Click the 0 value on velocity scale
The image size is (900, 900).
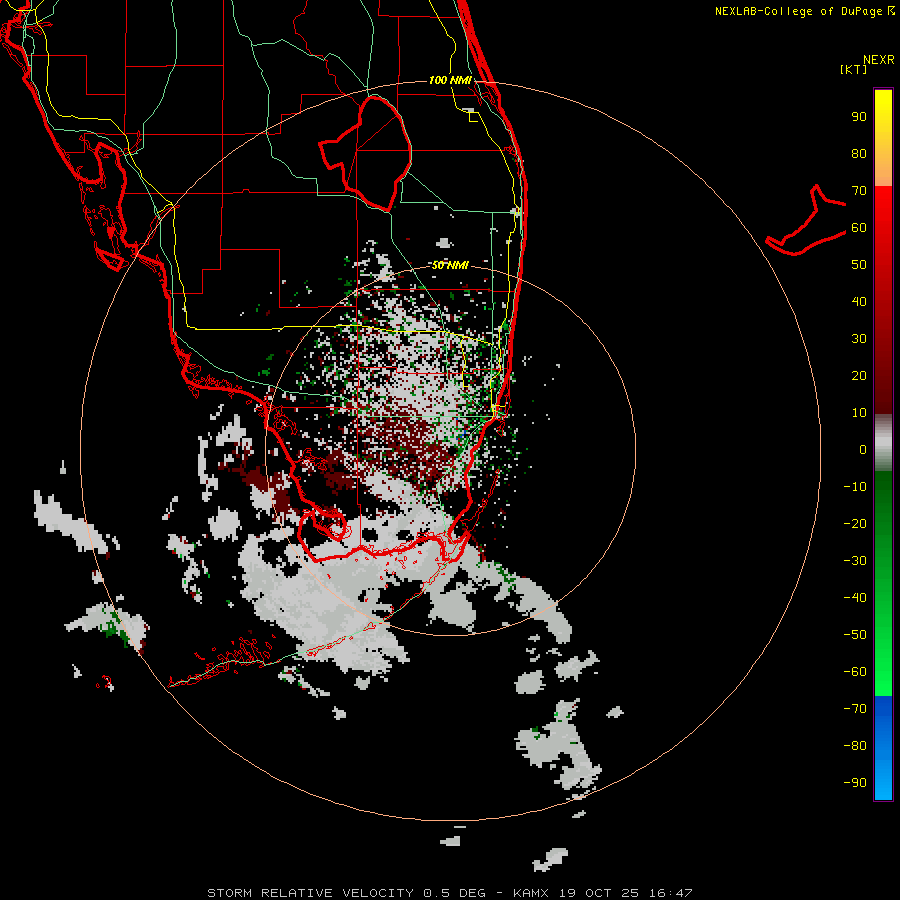point(863,450)
